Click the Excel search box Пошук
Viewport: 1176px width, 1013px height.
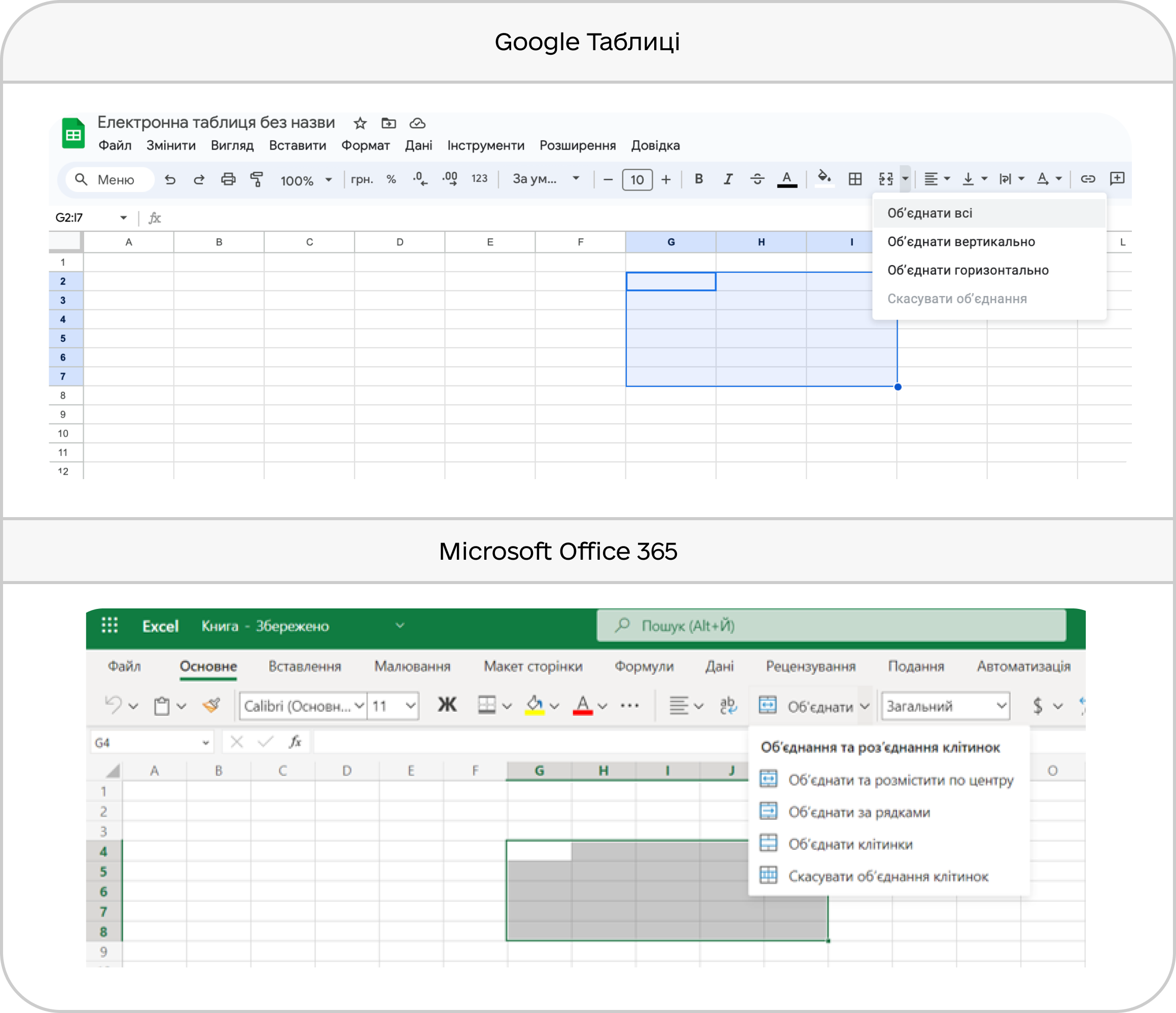pos(832,625)
